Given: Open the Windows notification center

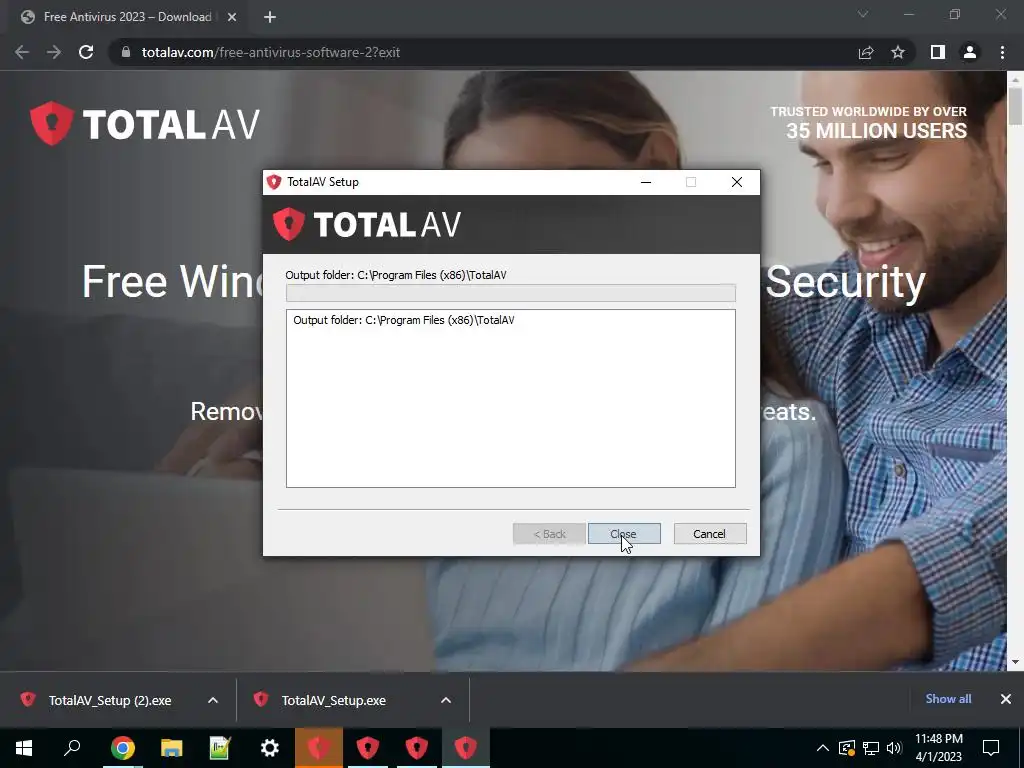Looking at the screenshot, I should point(991,748).
